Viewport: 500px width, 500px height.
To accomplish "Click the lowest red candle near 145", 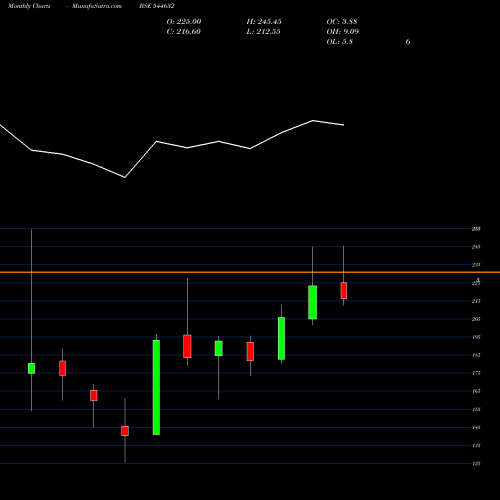I will coord(125,431).
